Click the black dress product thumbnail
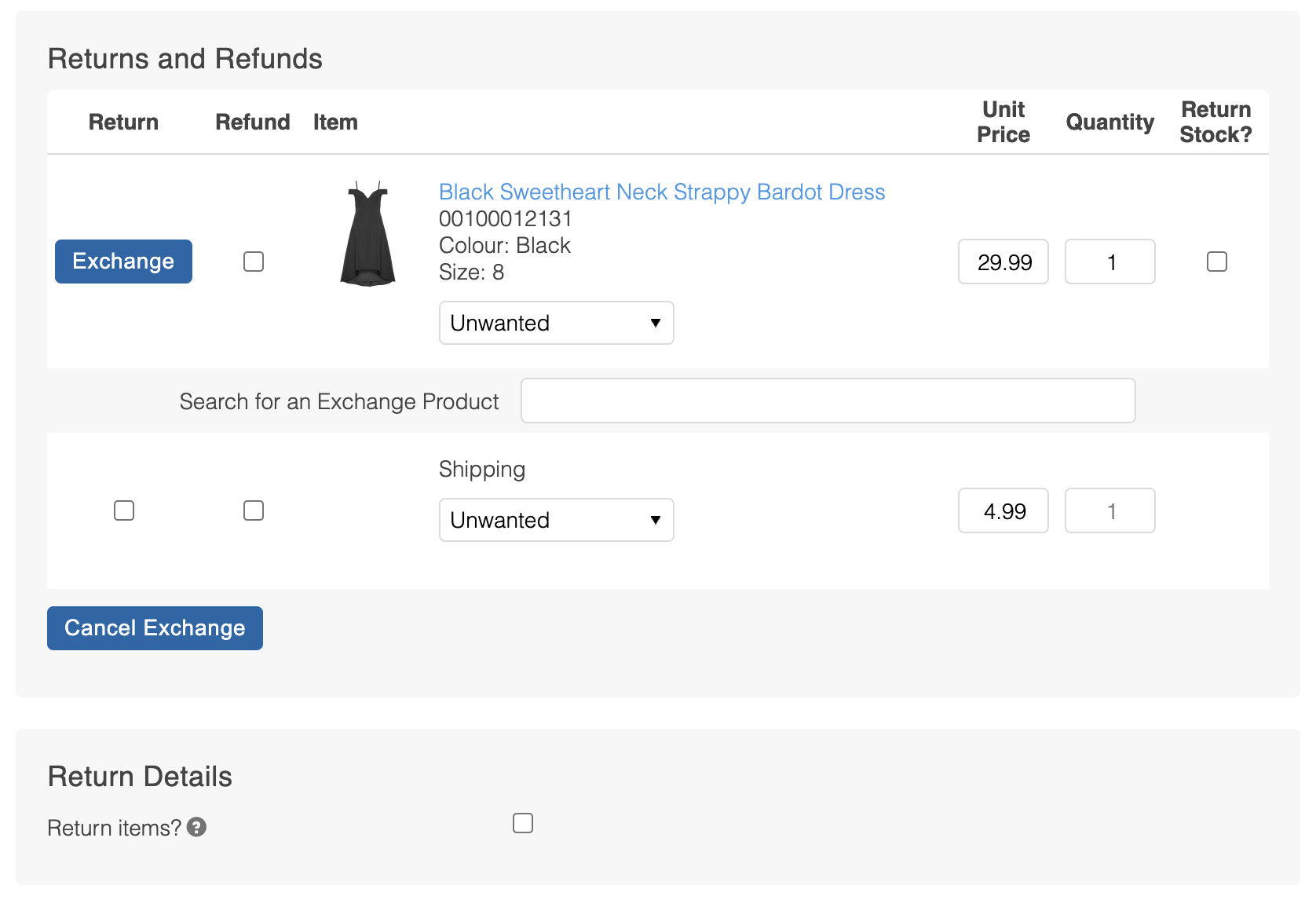 pyautogui.click(x=367, y=234)
